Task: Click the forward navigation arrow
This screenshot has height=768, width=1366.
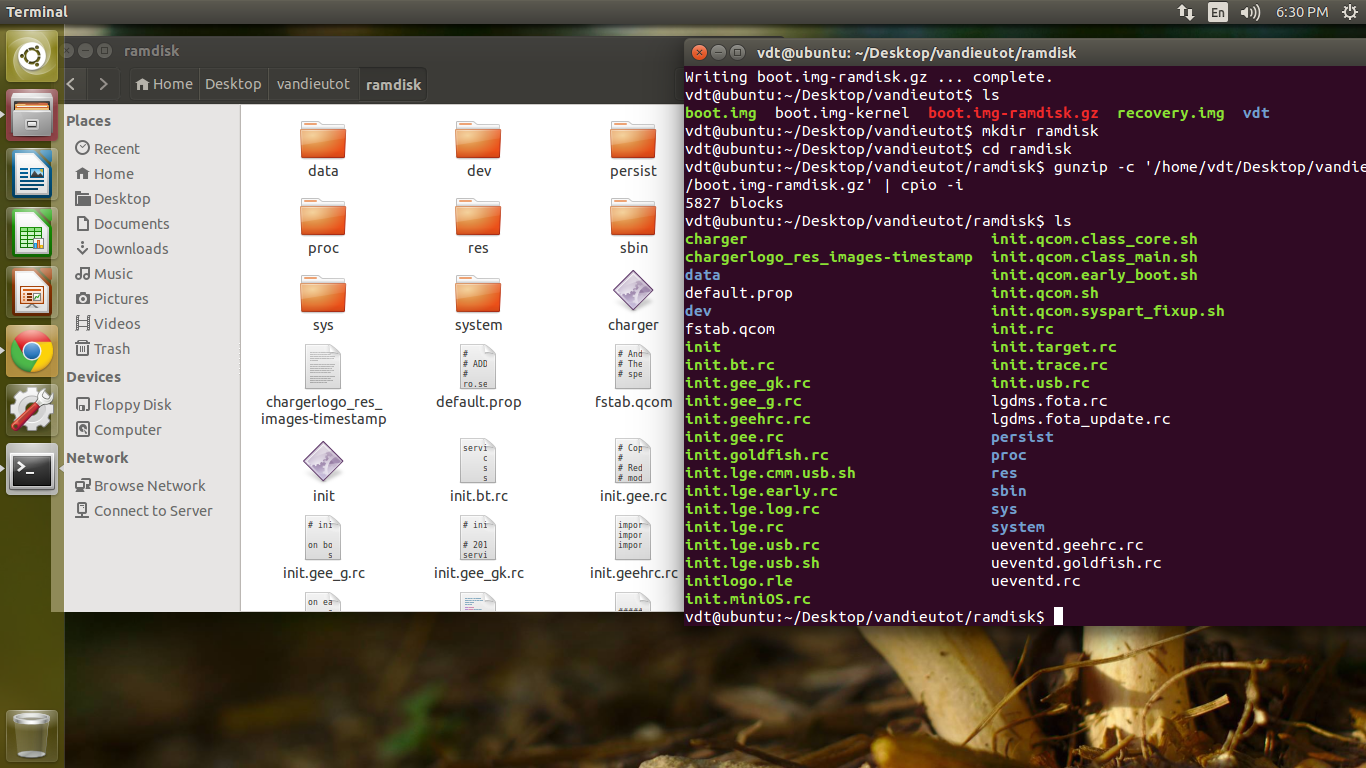Action: (x=103, y=84)
